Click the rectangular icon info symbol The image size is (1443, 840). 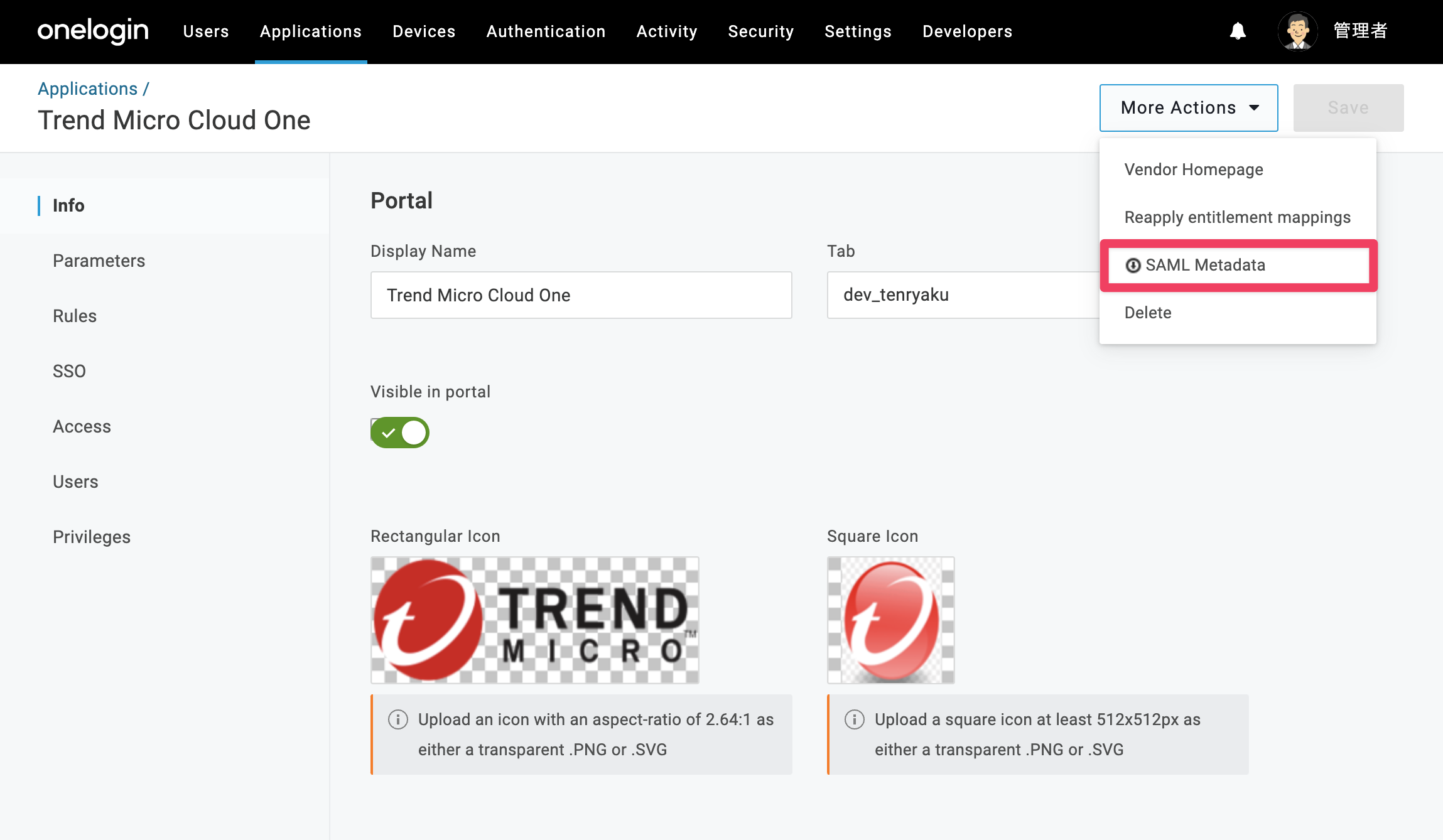tap(398, 719)
